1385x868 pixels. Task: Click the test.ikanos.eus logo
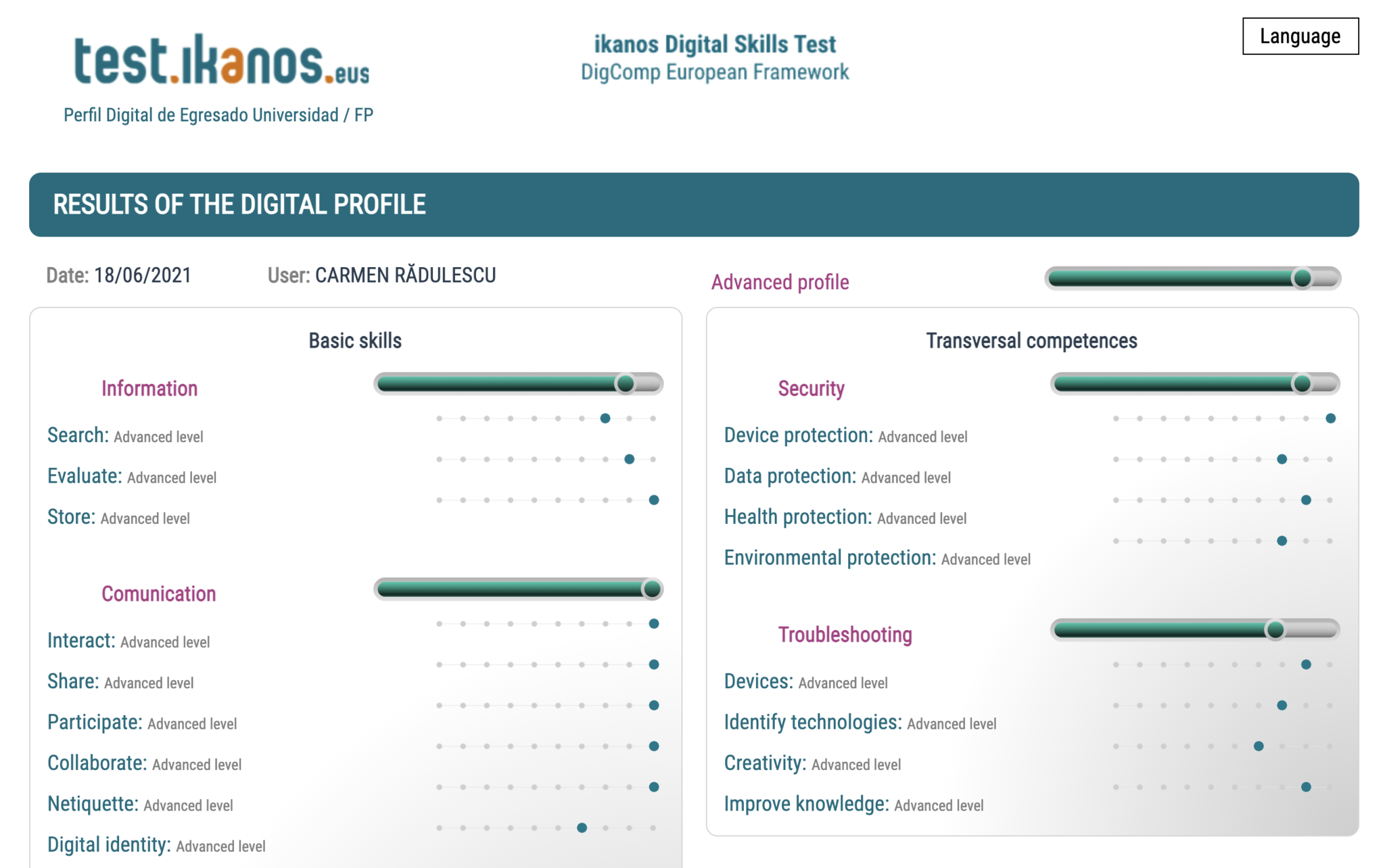[222, 61]
